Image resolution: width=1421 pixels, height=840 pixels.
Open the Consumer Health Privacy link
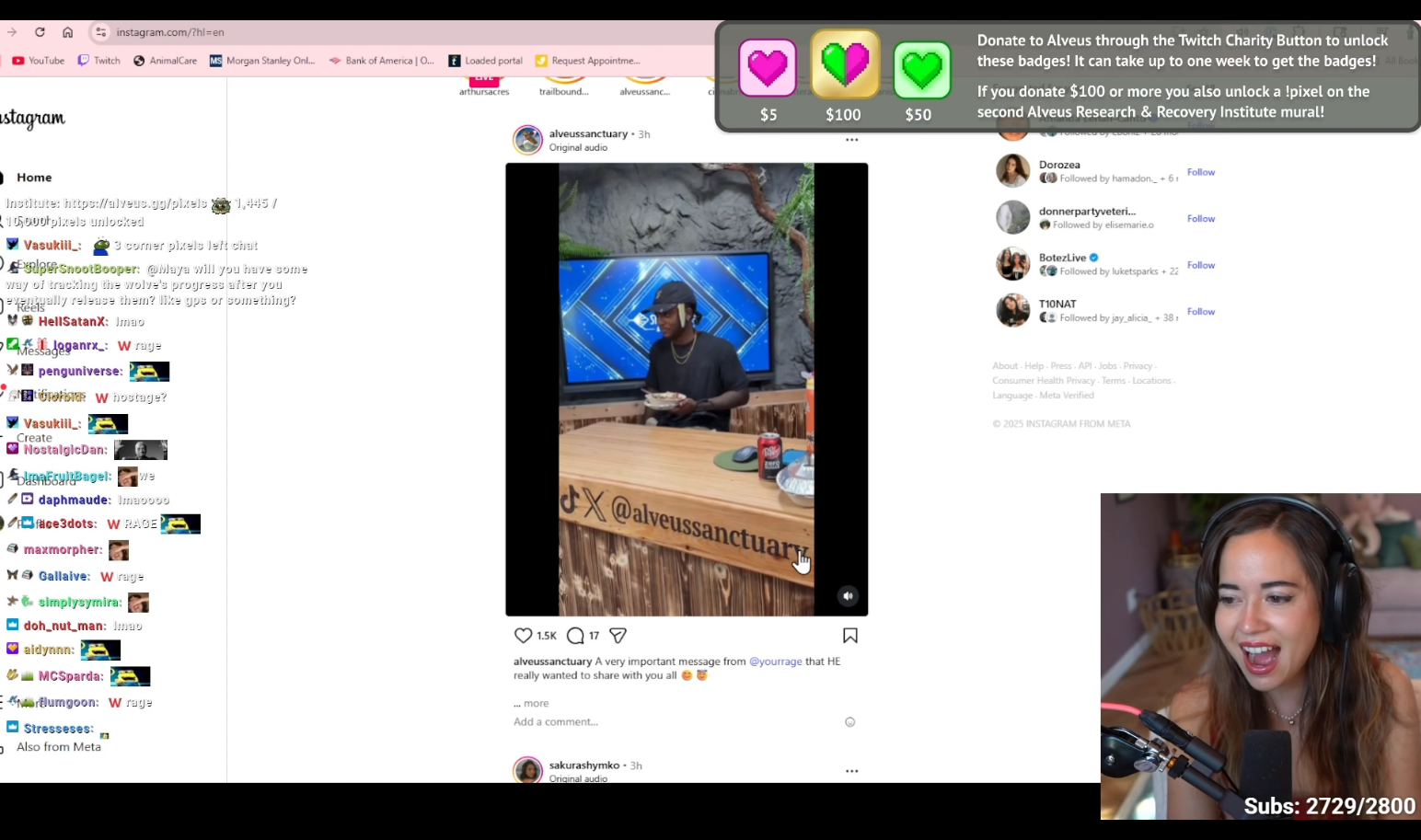pyautogui.click(x=1044, y=381)
